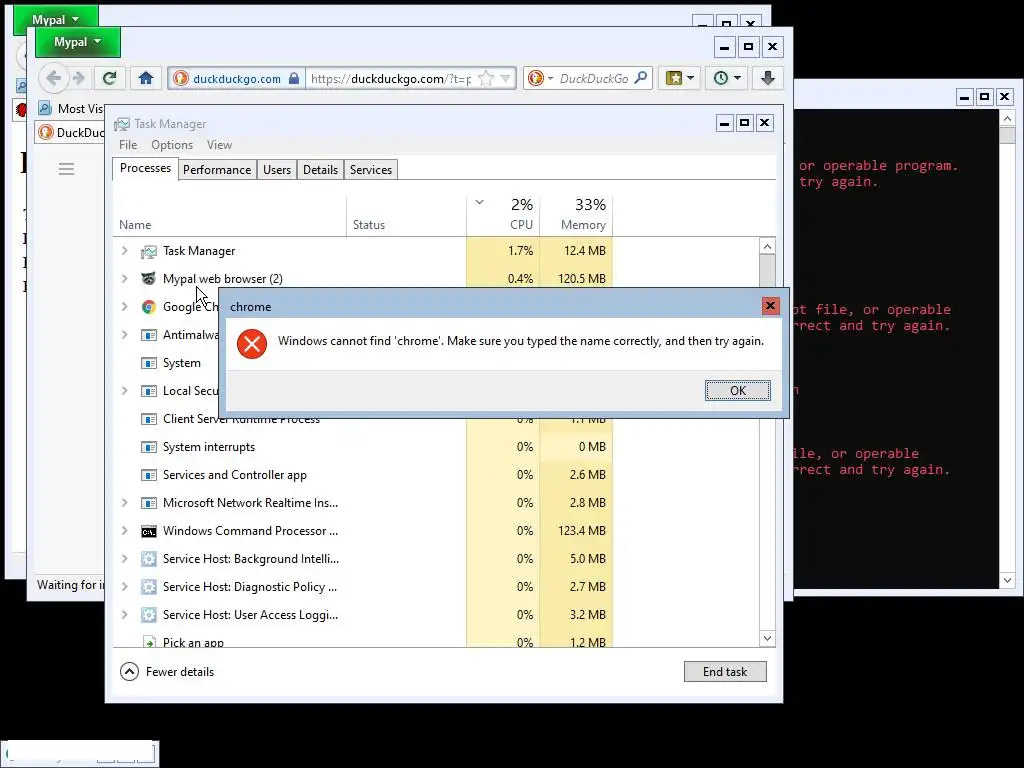The height and width of the screenshot is (768, 1024).
Task: Bookmark this page with the star
Action: [x=485, y=78]
